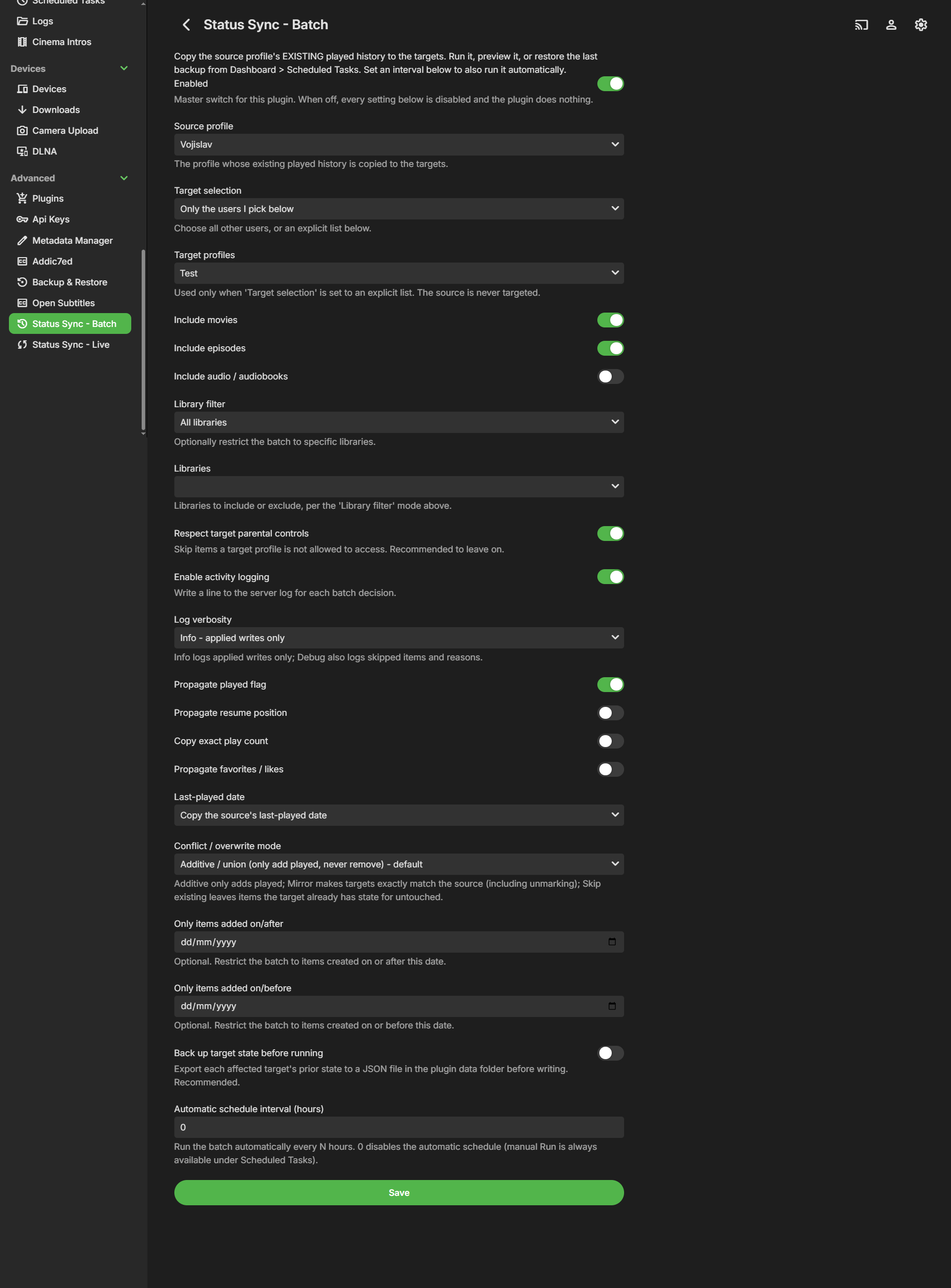Viewport: 951px width, 1288px height.
Task: Disable Include episodes
Action: 610,348
